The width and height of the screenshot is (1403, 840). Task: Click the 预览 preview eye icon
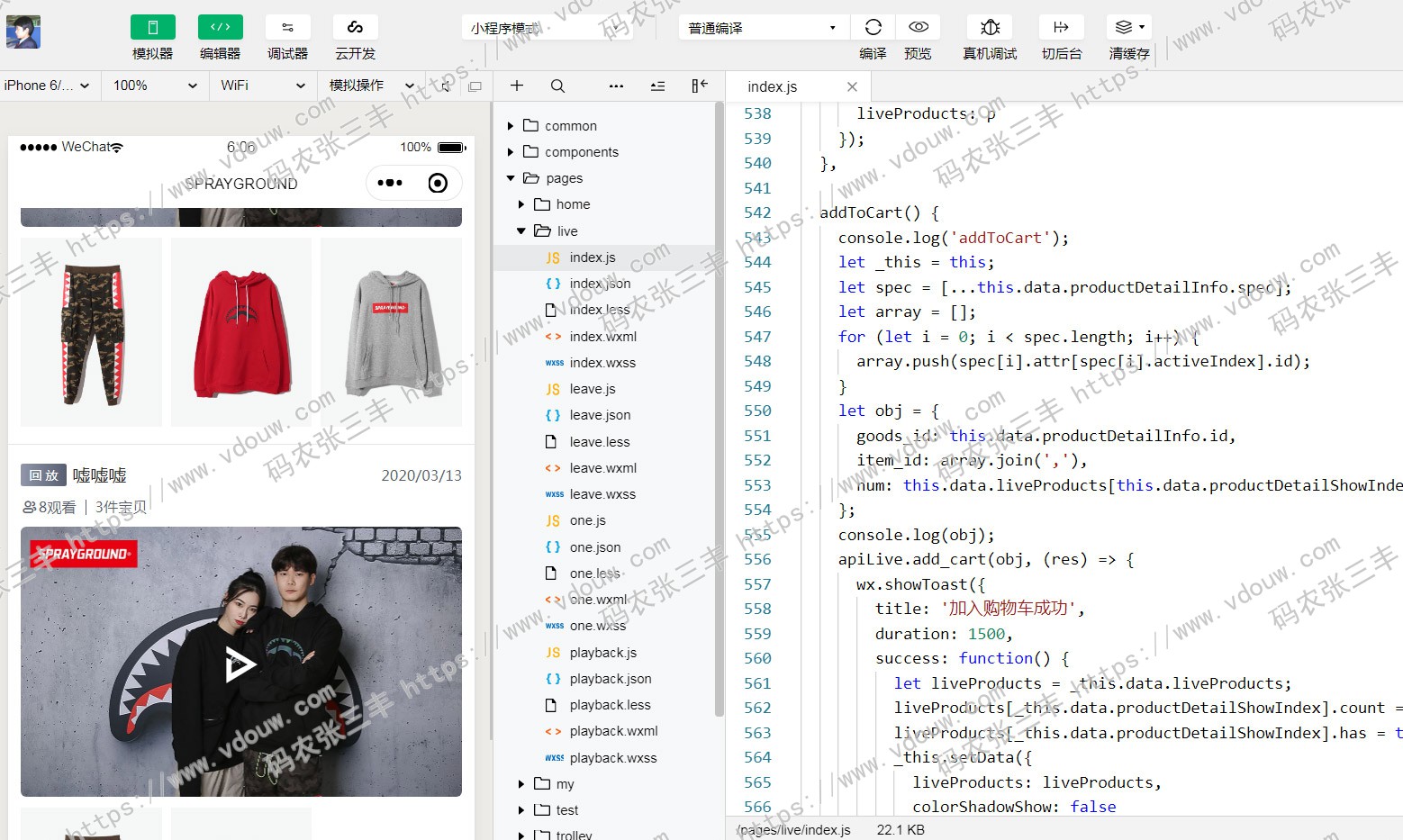[918, 28]
